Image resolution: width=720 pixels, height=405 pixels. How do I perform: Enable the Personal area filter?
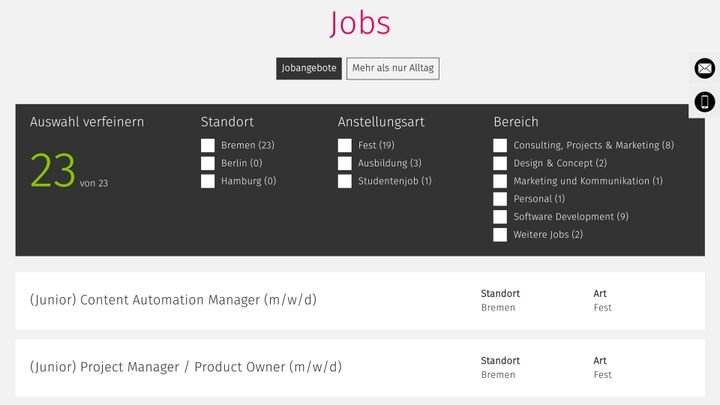[500, 199]
